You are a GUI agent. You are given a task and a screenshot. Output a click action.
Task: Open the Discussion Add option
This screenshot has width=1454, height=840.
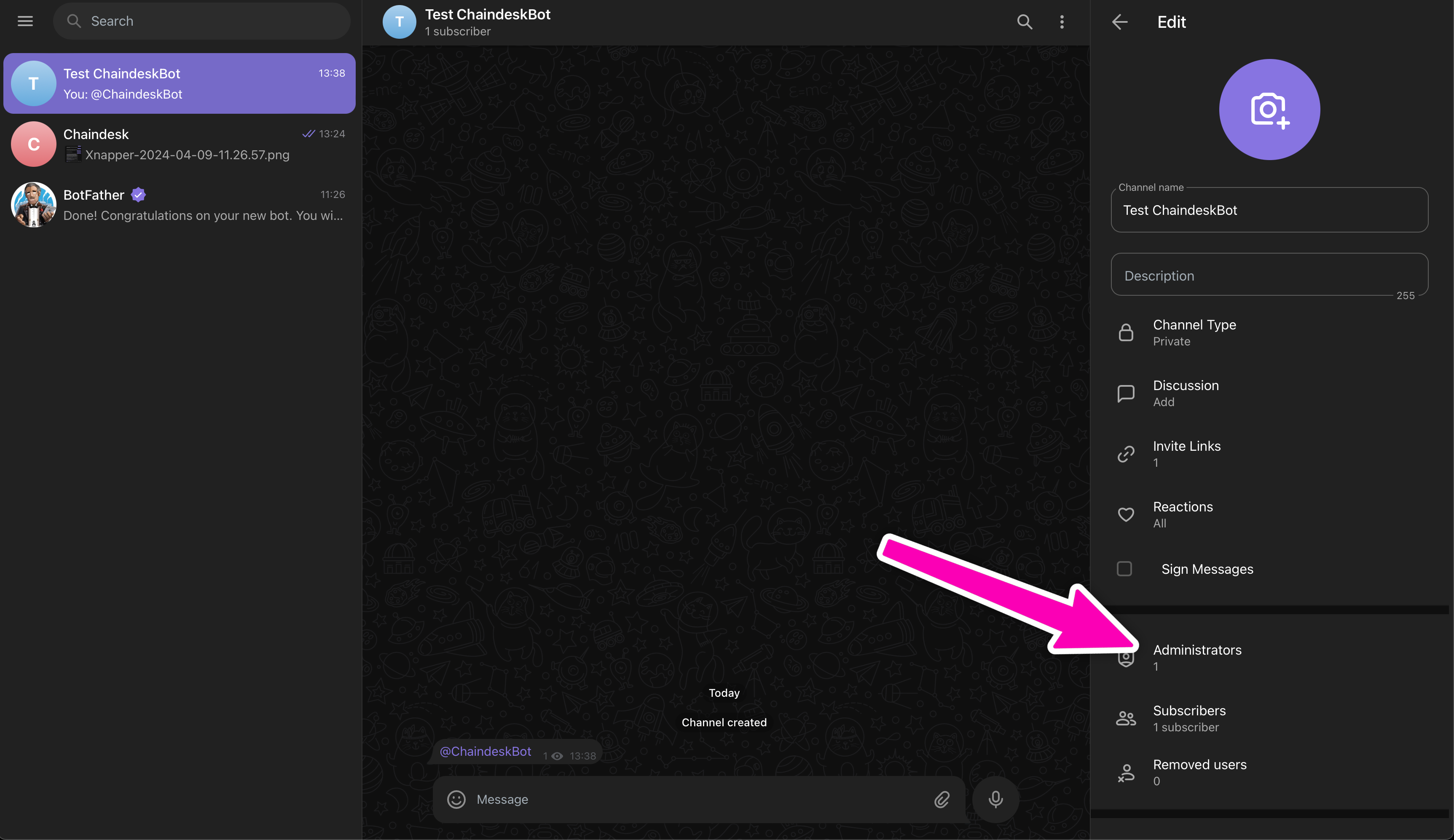1186,393
